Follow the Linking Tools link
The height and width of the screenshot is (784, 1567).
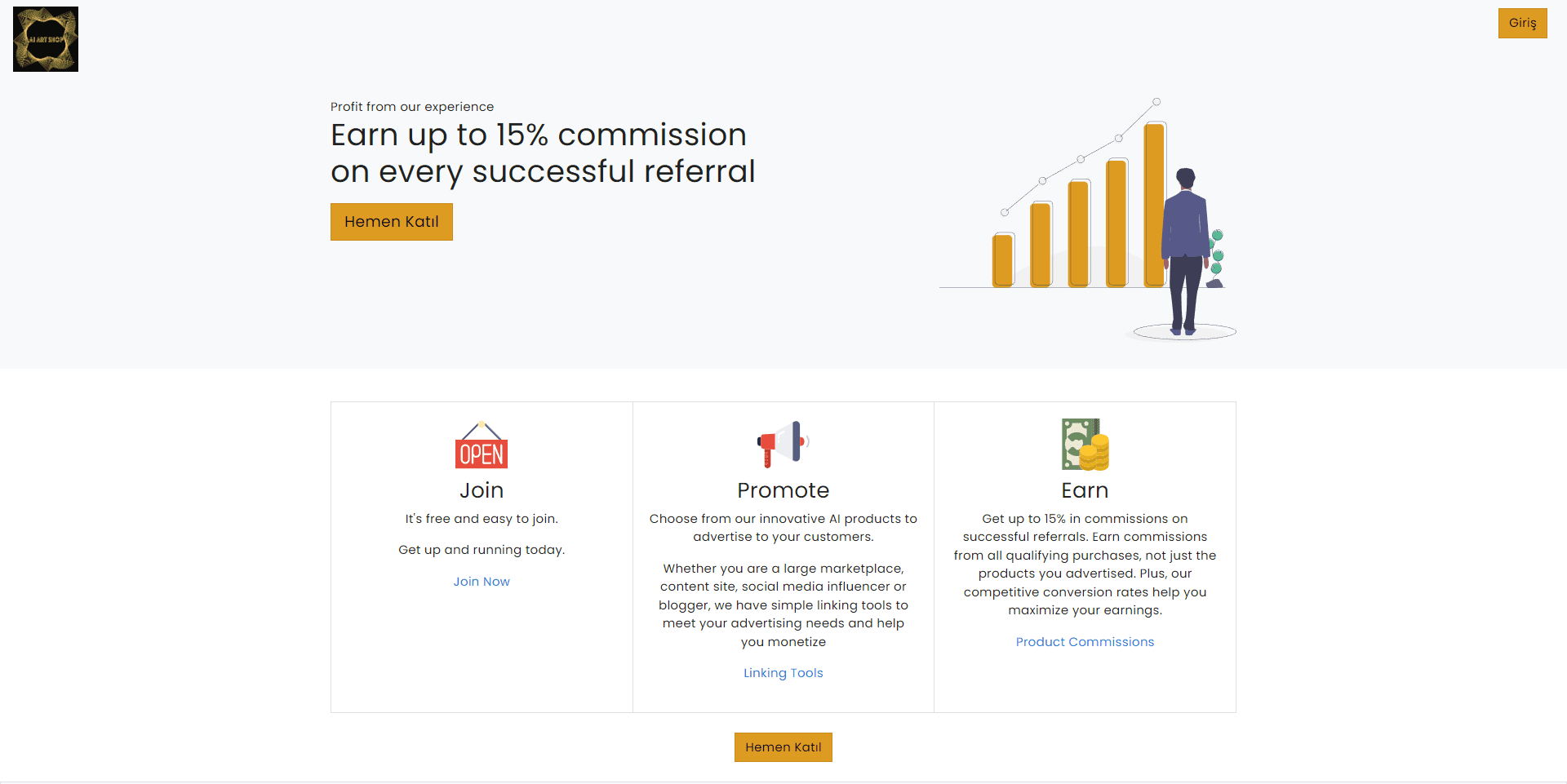point(783,673)
